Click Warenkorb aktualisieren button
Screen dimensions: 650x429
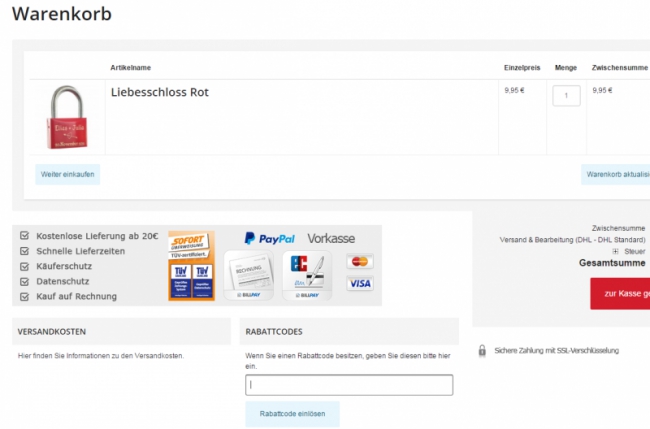(x=616, y=175)
